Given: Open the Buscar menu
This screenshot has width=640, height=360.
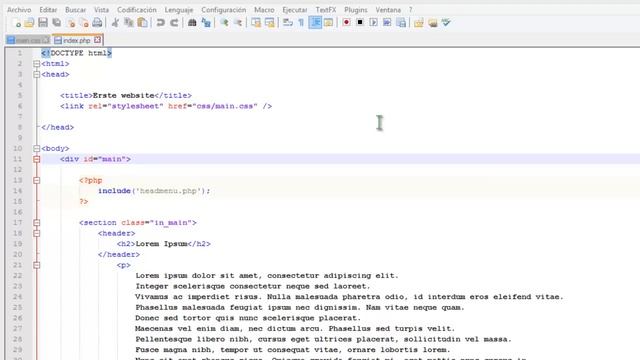Looking at the screenshot, I should coord(76,9).
